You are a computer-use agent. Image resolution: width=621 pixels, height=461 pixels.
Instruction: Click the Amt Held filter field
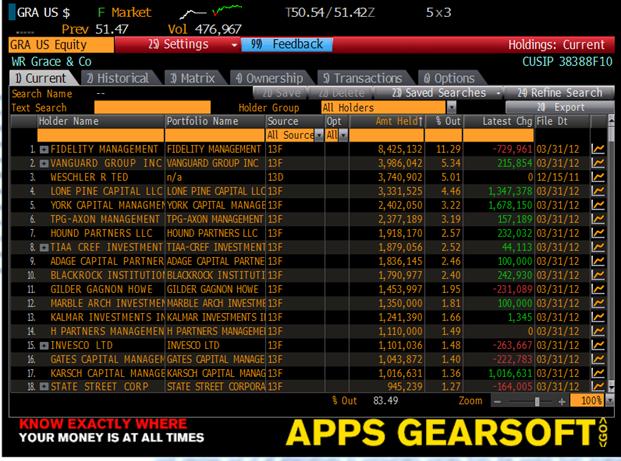click(387, 135)
